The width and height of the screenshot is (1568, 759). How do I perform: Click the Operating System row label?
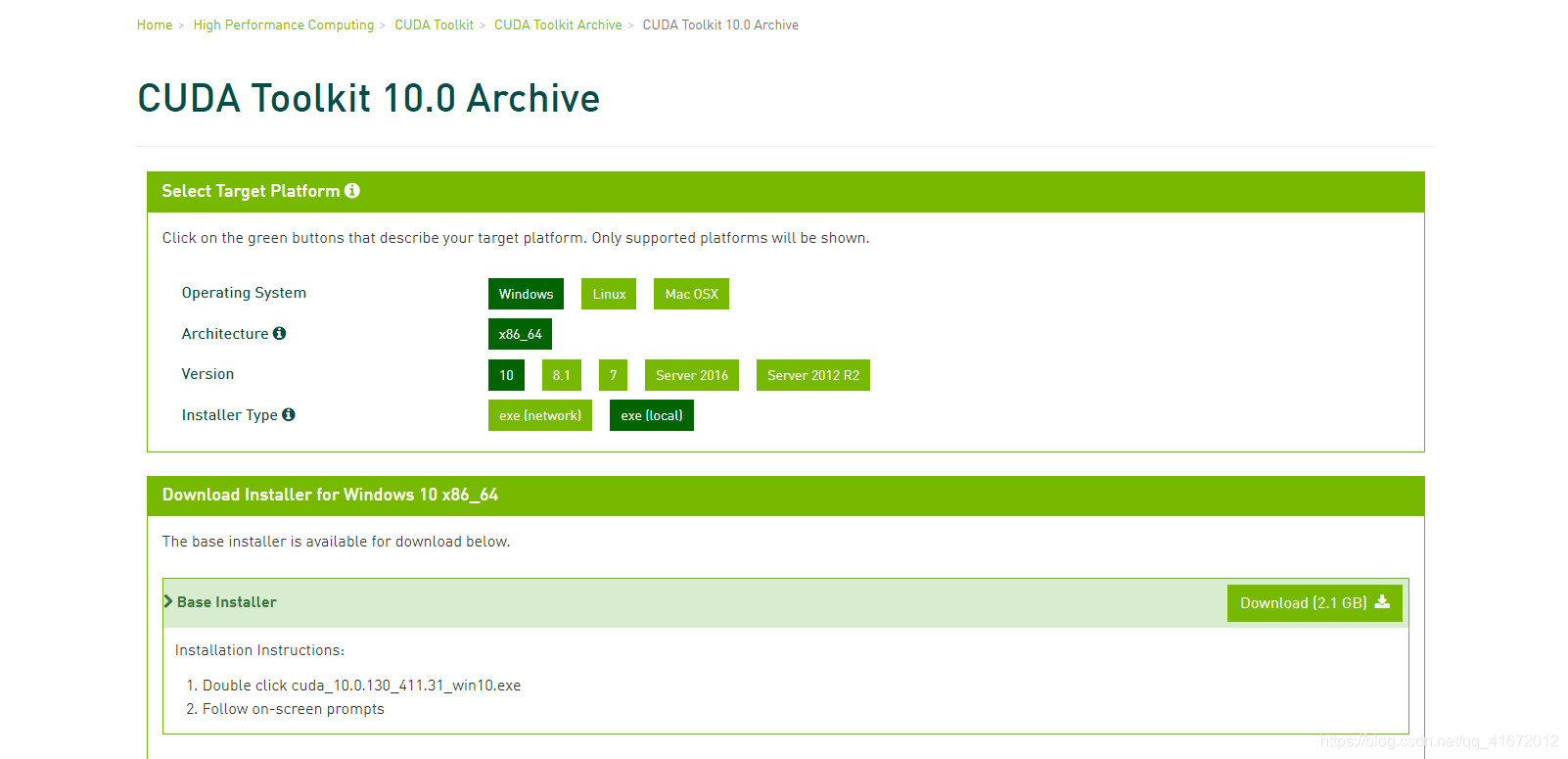click(x=244, y=293)
